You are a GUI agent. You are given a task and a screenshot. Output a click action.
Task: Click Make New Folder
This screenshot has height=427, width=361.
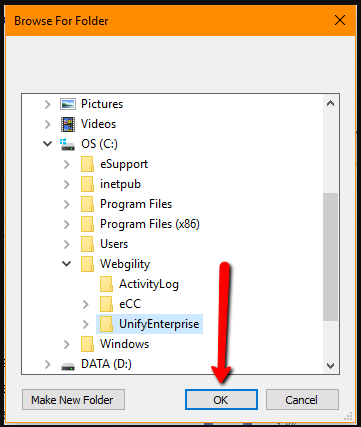73,400
